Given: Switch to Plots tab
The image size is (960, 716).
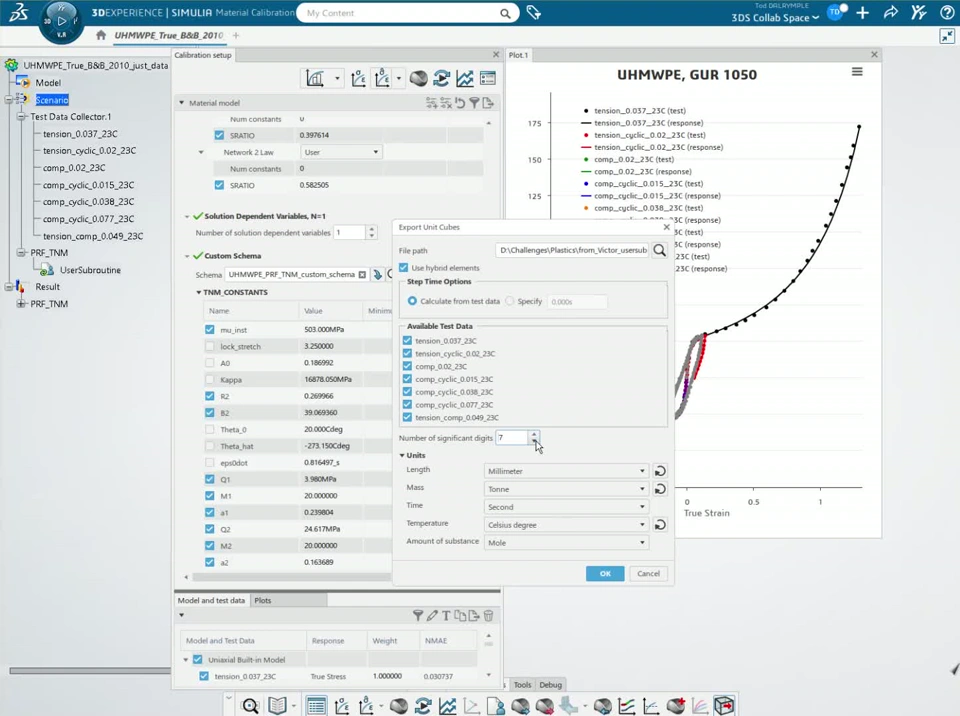Looking at the screenshot, I should [x=263, y=600].
